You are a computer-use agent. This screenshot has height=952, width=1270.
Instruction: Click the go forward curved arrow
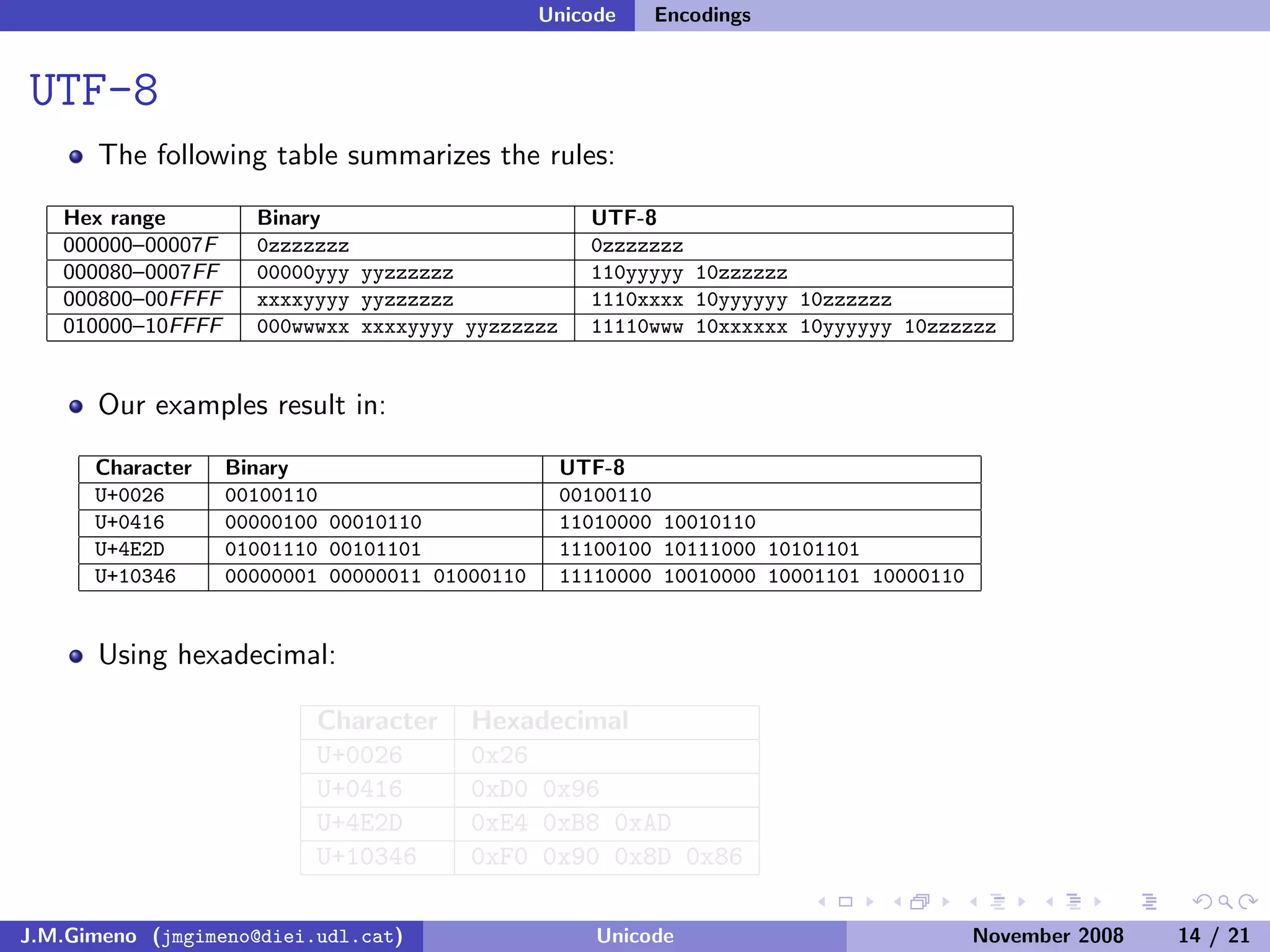point(1248,902)
